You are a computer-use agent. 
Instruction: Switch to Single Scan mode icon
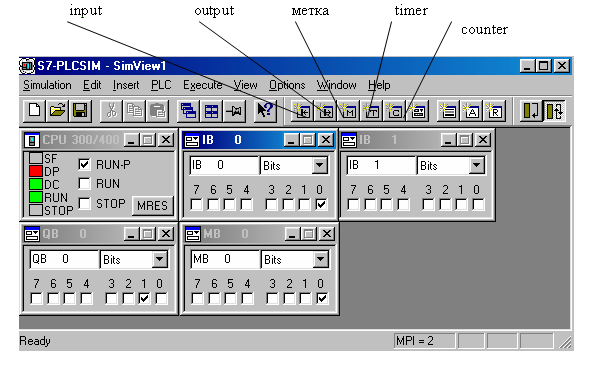[x=531, y=111]
